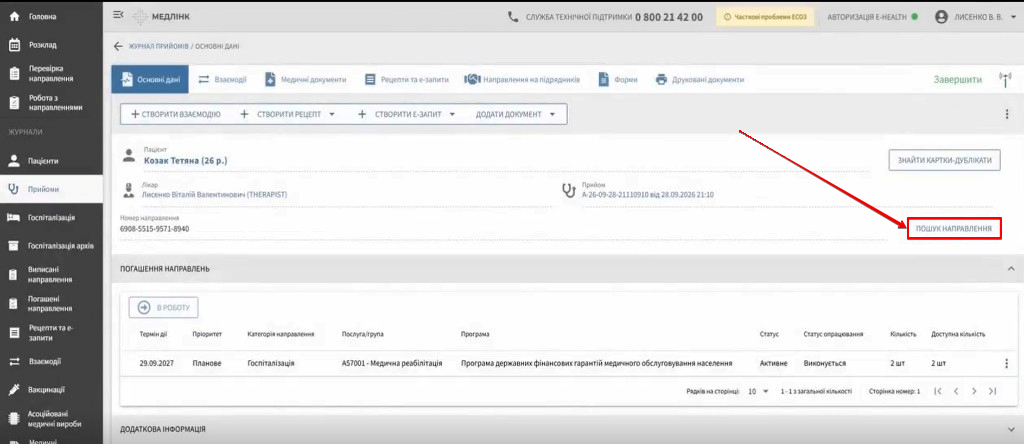The width and height of the screenshot is (1024, 444).
Task: Go to Пацієнти journal
Action: pyautogui.click(x=51, y=161)
